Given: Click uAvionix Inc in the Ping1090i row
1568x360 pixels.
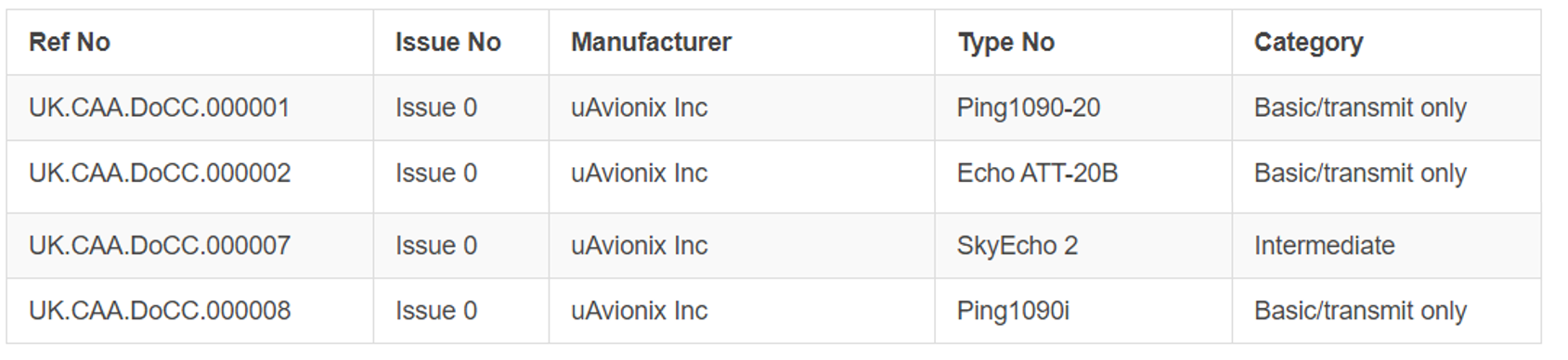Looking at the screenshot, I should tap(639, 311).
